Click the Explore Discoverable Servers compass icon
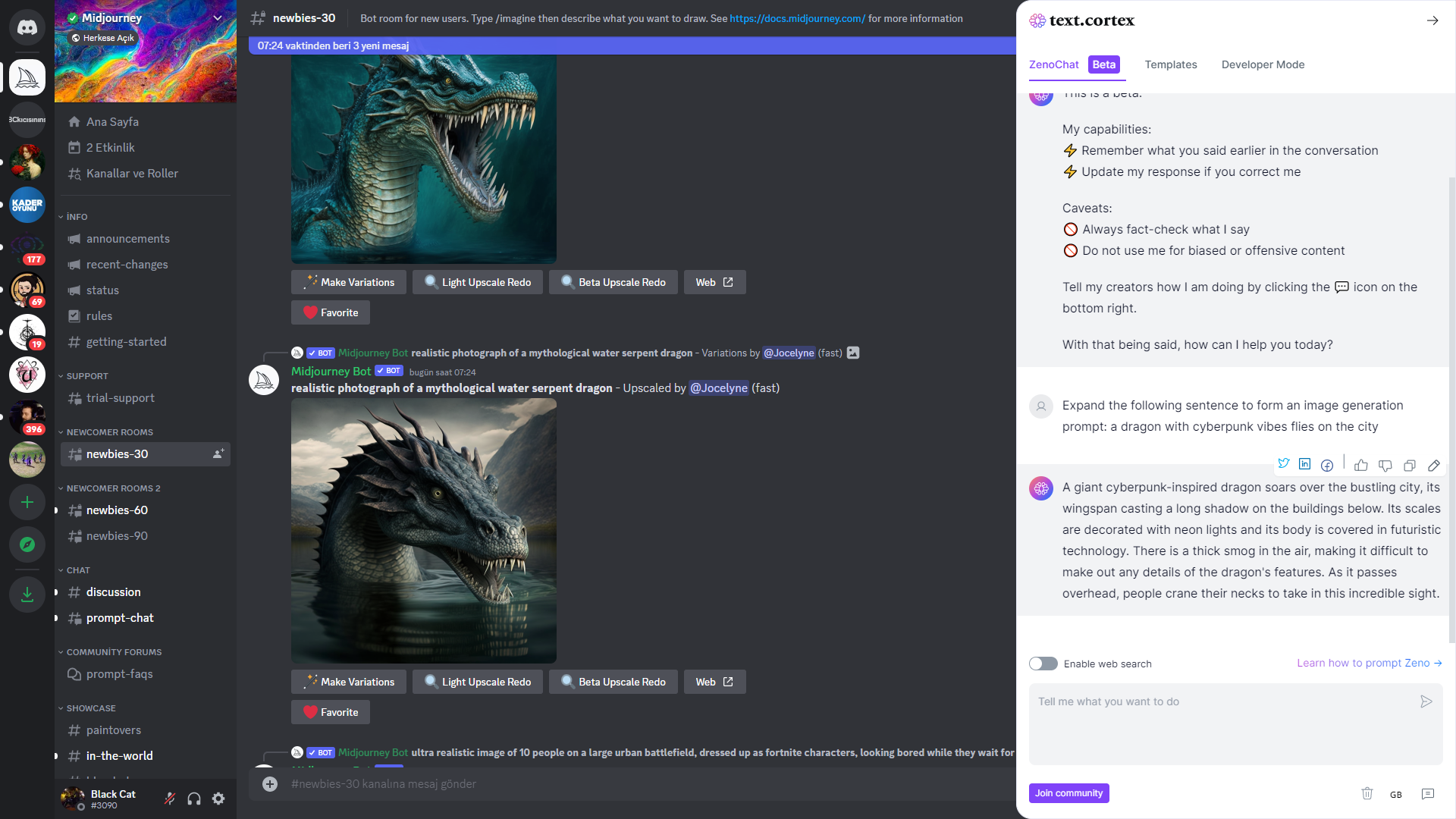 click(x=27, y=544)
